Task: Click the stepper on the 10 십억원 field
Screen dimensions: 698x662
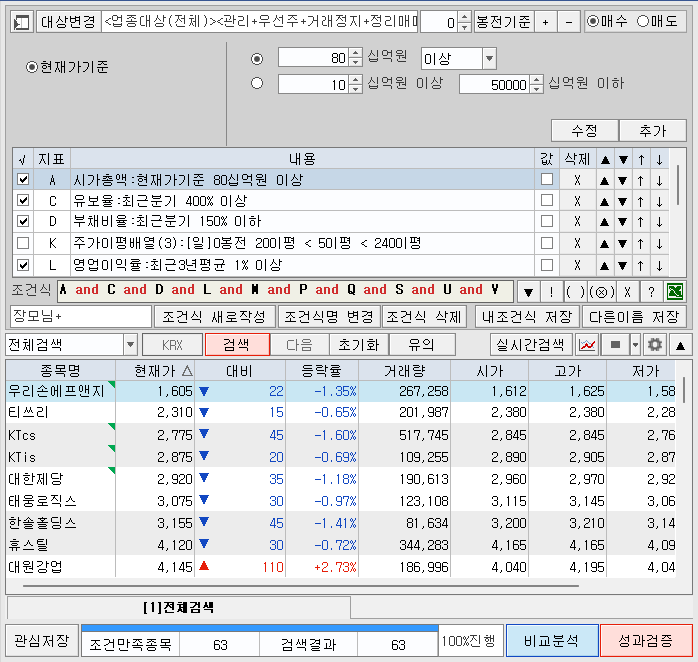Action: point(356,84)
